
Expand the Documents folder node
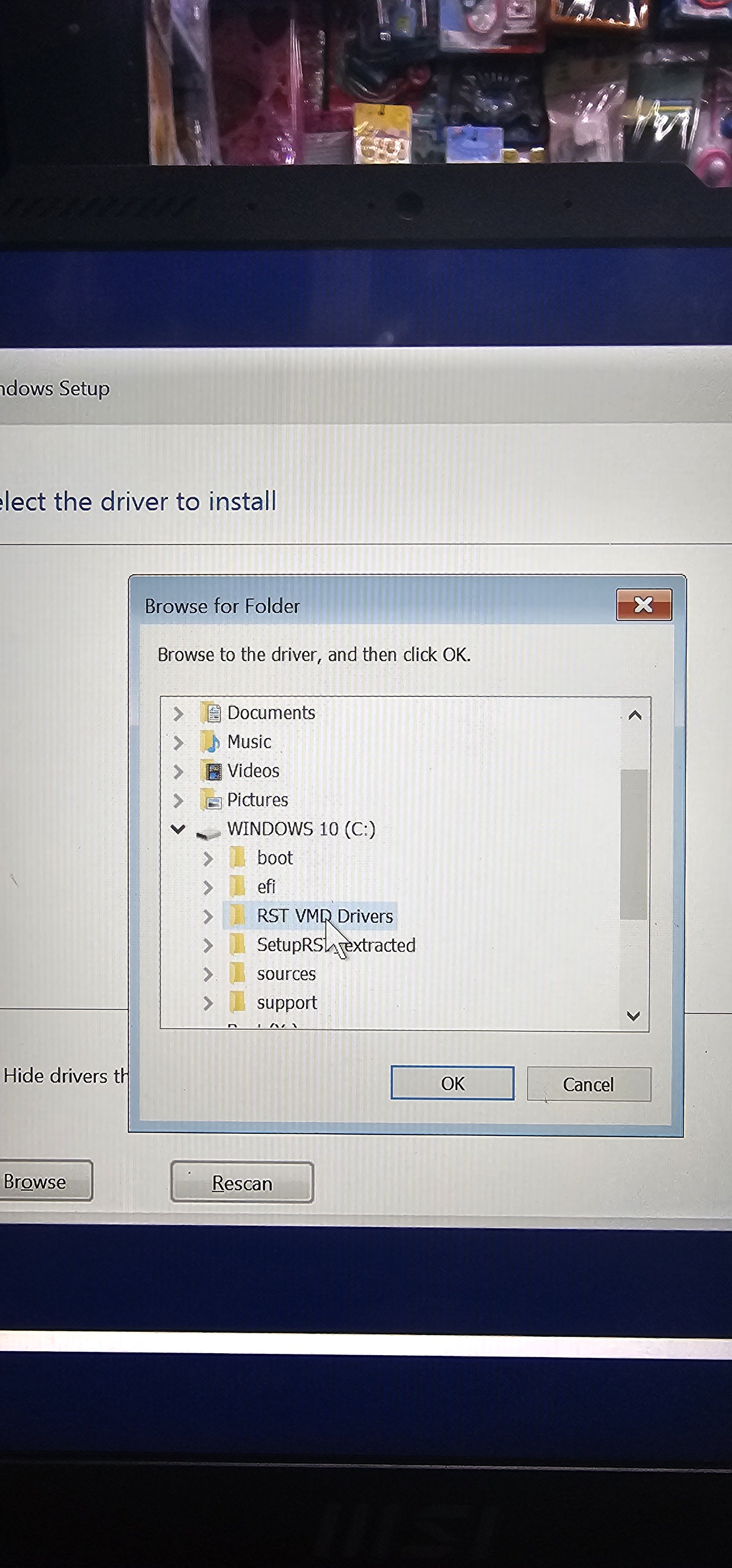click(x=178, y=713)
